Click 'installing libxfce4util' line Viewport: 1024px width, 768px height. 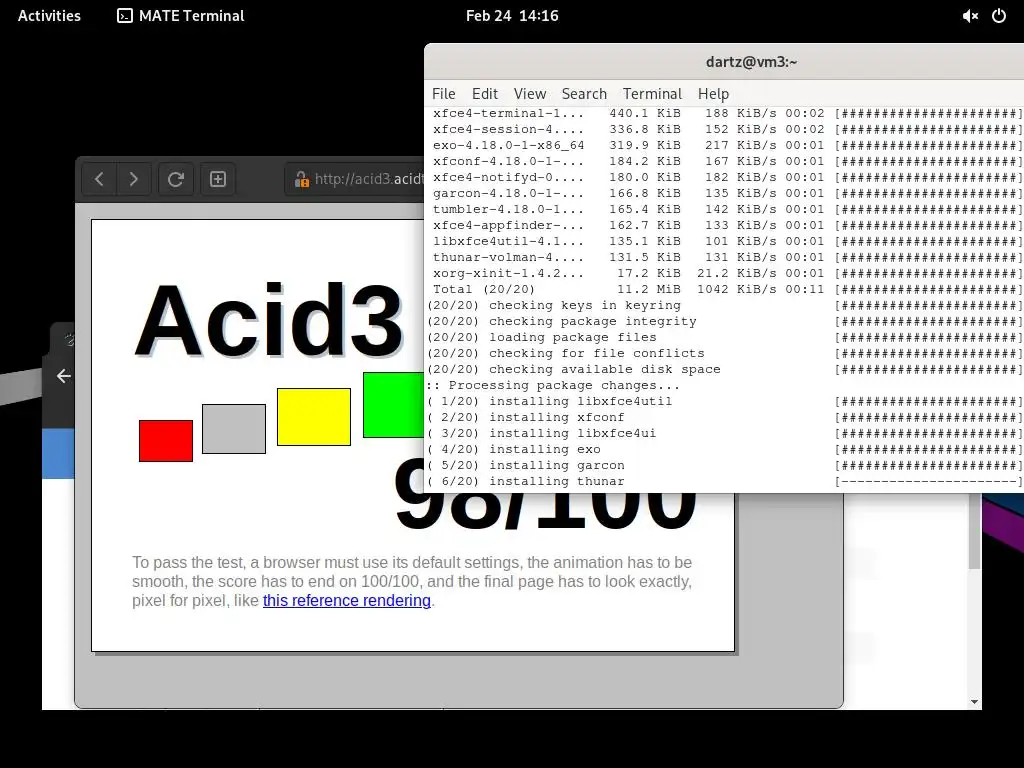click(724, 402)
